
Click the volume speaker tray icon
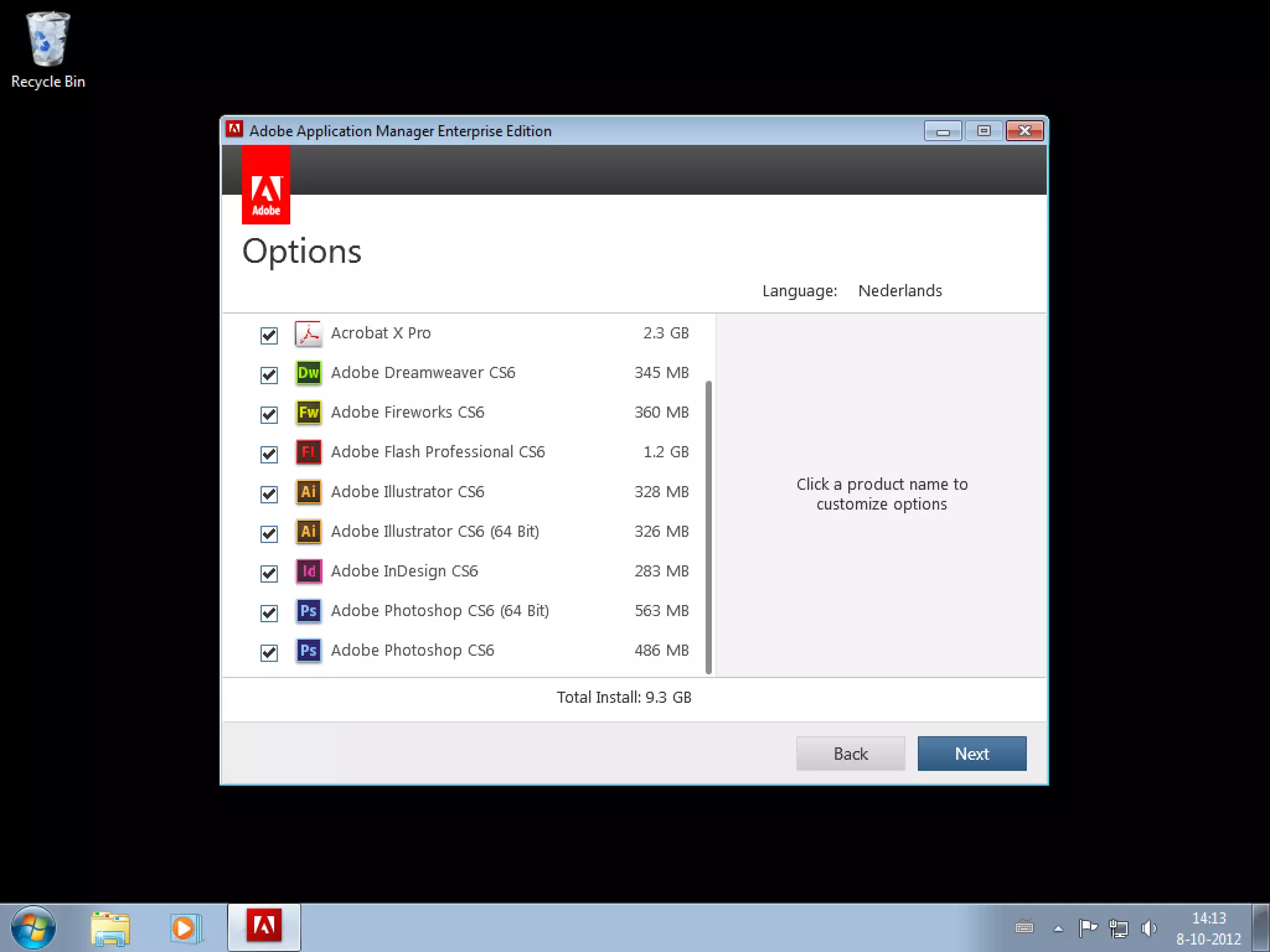[x=1148, y=928]
